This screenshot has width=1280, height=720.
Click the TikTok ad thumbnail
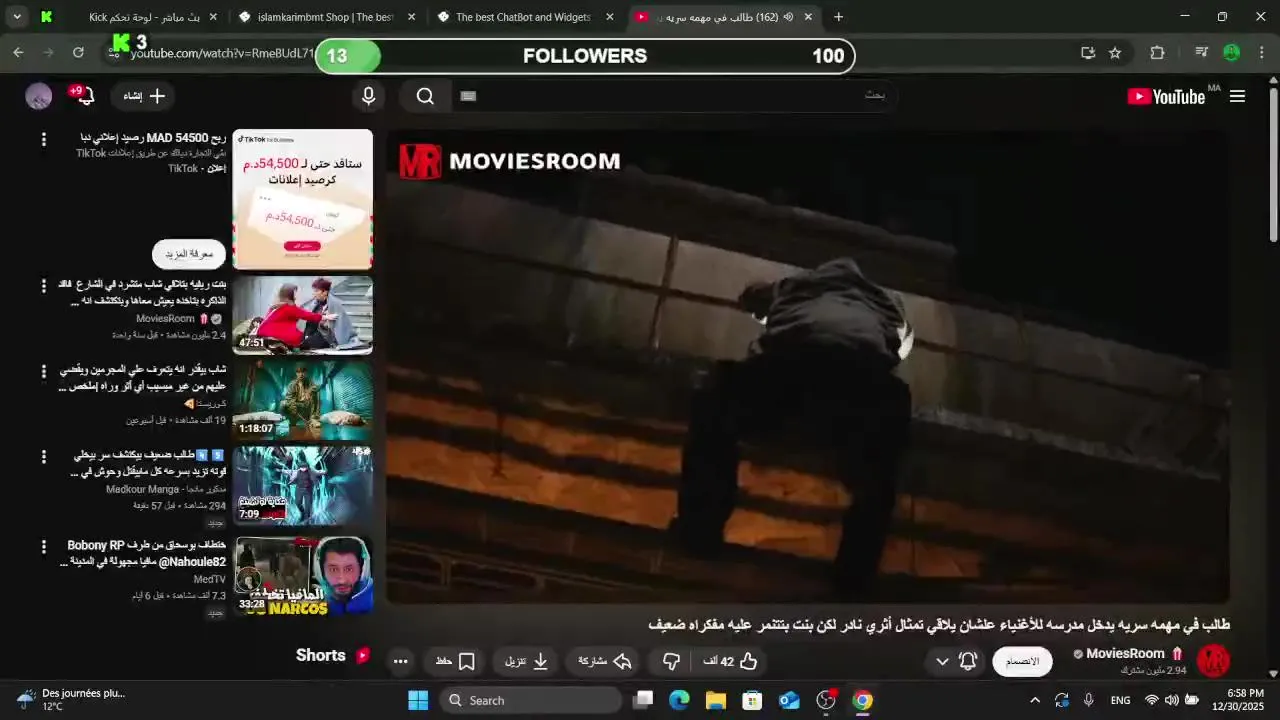point(303,199)
